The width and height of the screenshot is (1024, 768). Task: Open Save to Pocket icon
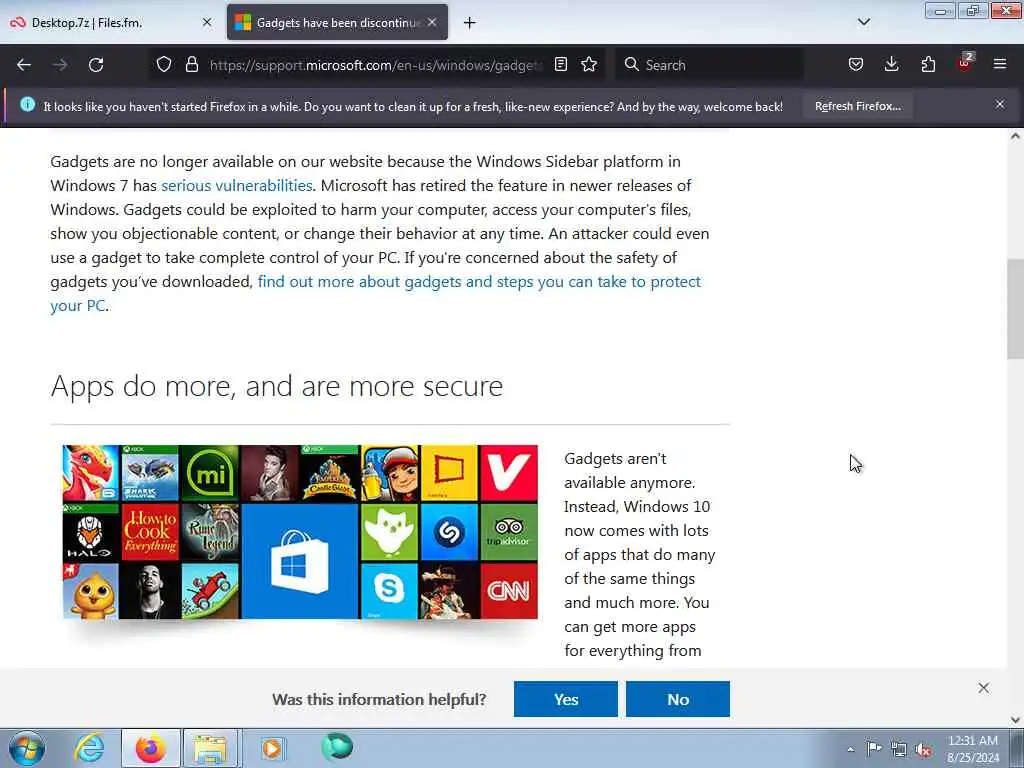[856, 65]
